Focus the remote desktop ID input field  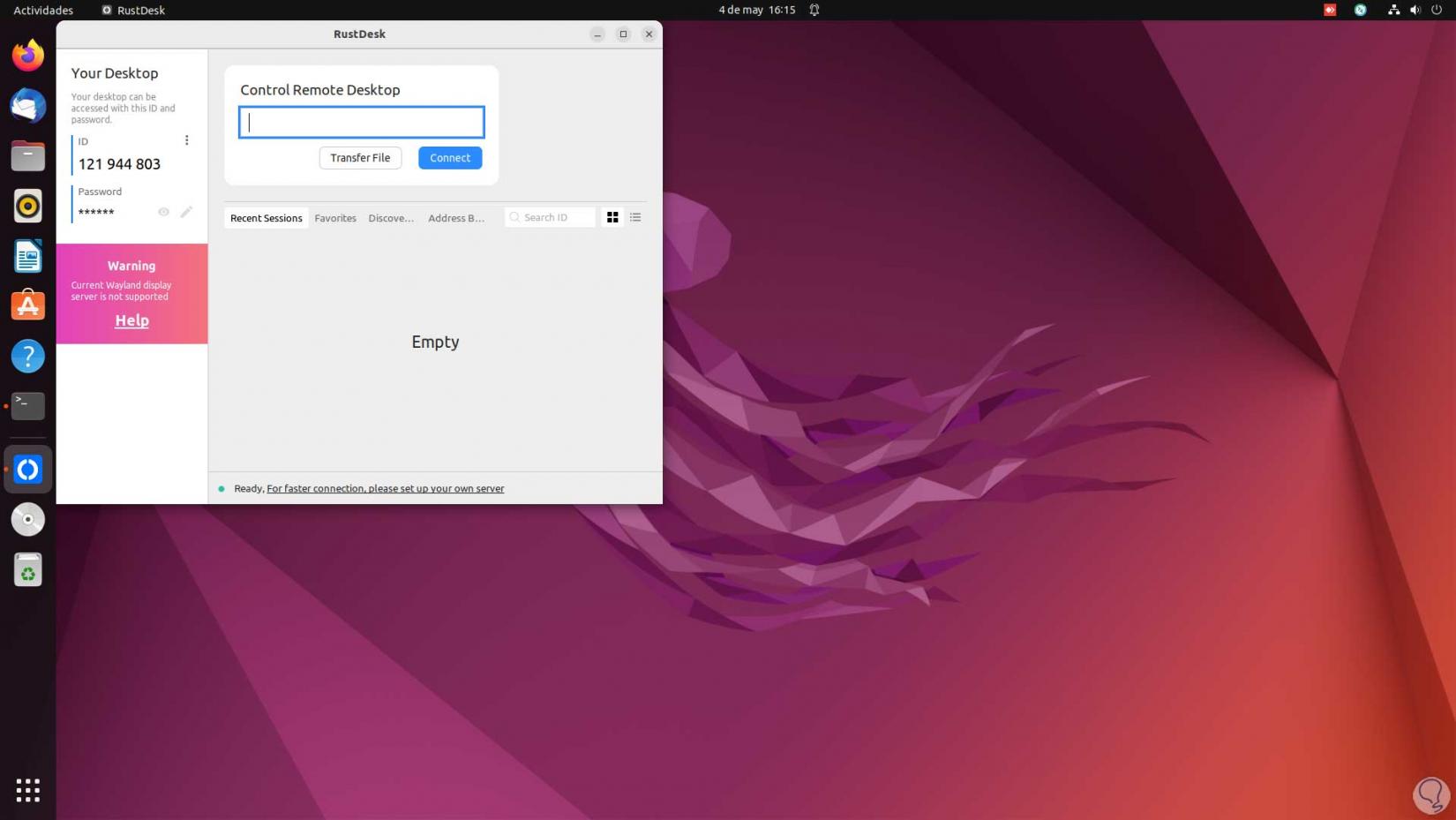362,122
